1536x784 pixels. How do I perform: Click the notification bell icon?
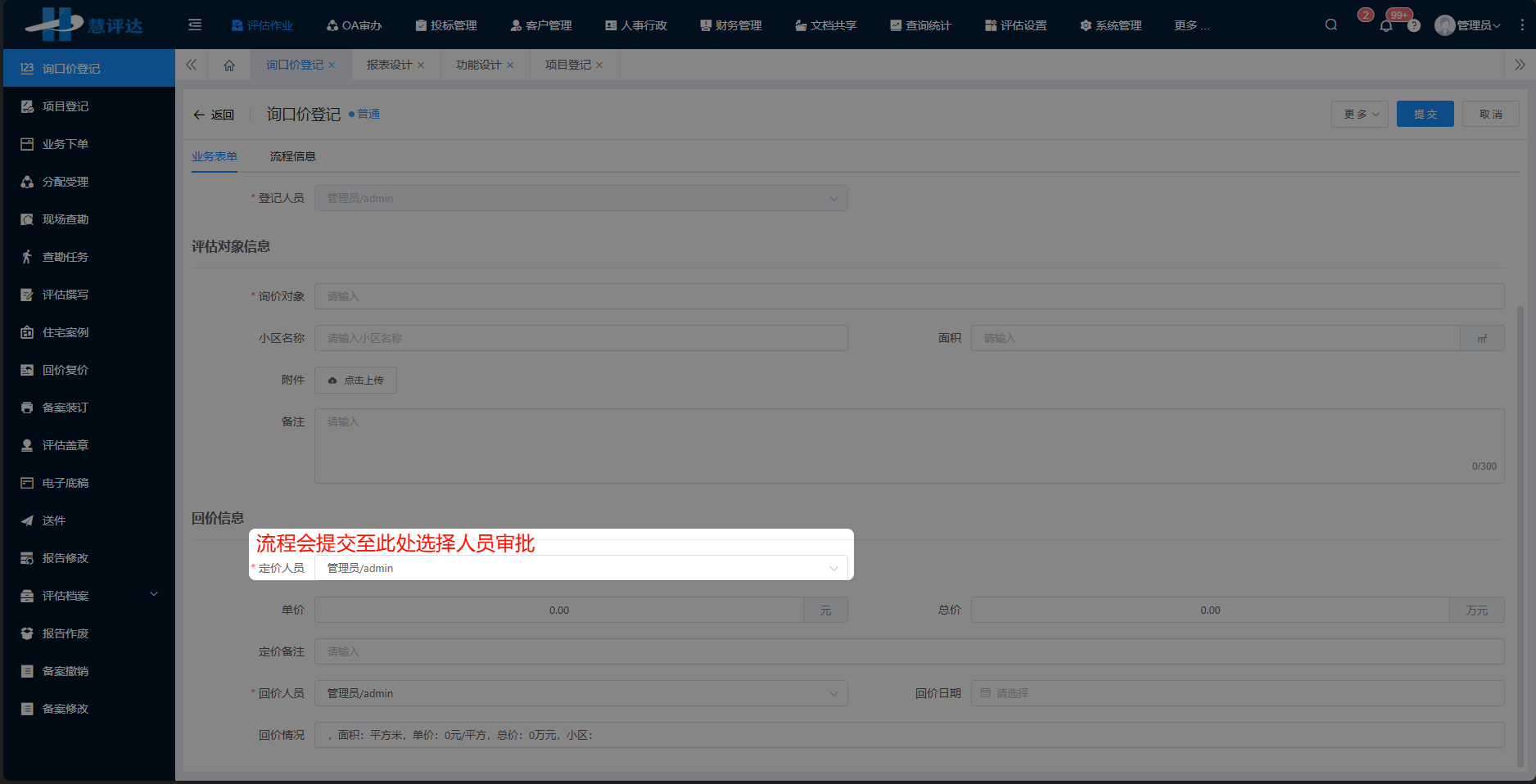[x=1385, y=25]
